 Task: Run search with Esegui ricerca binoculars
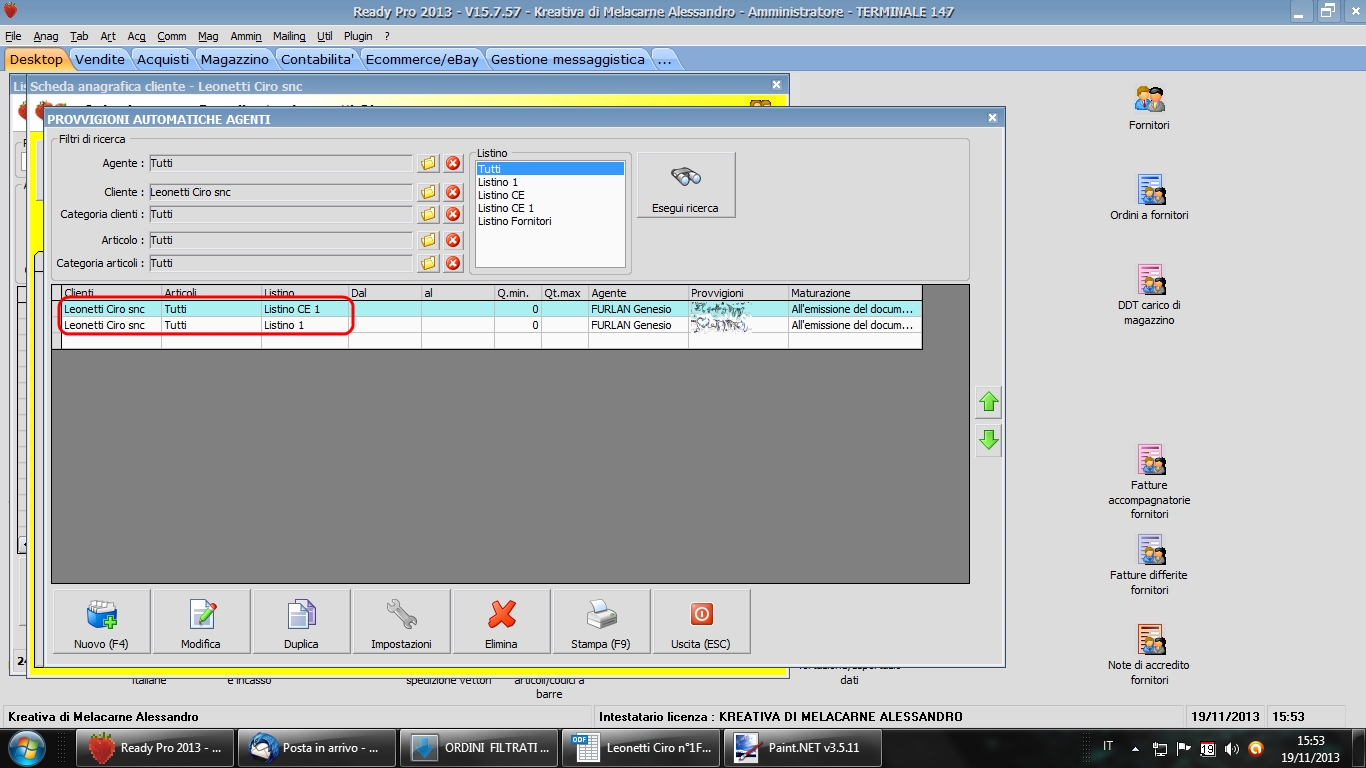coord(686,185)
